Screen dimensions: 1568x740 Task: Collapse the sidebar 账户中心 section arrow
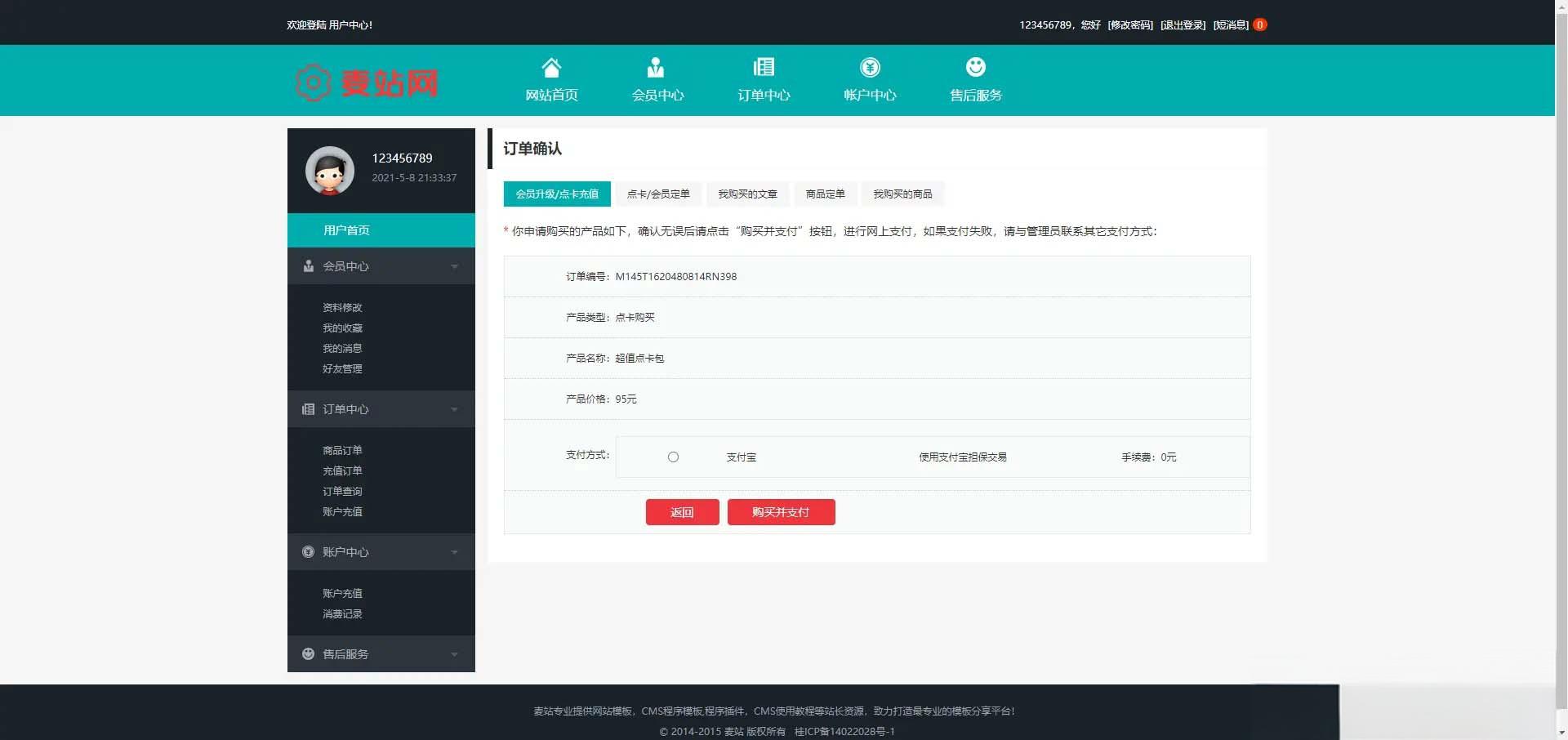455,552
